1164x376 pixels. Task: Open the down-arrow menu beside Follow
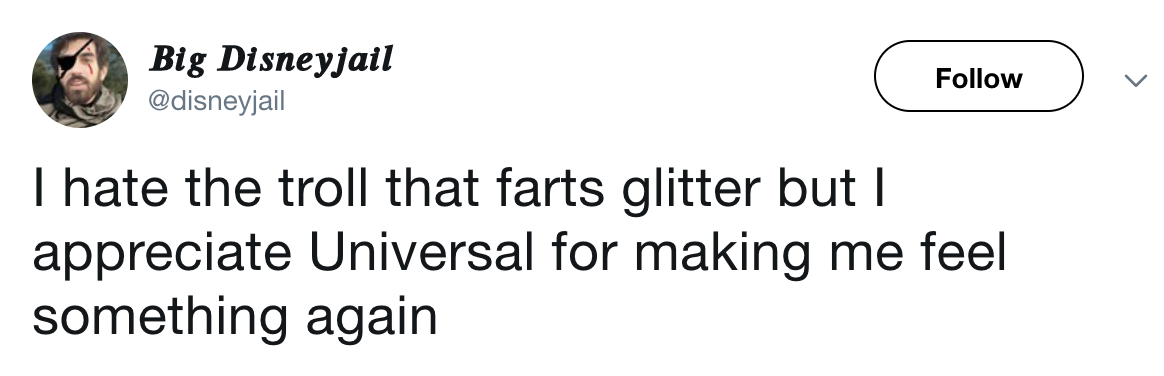[1136, 80]
